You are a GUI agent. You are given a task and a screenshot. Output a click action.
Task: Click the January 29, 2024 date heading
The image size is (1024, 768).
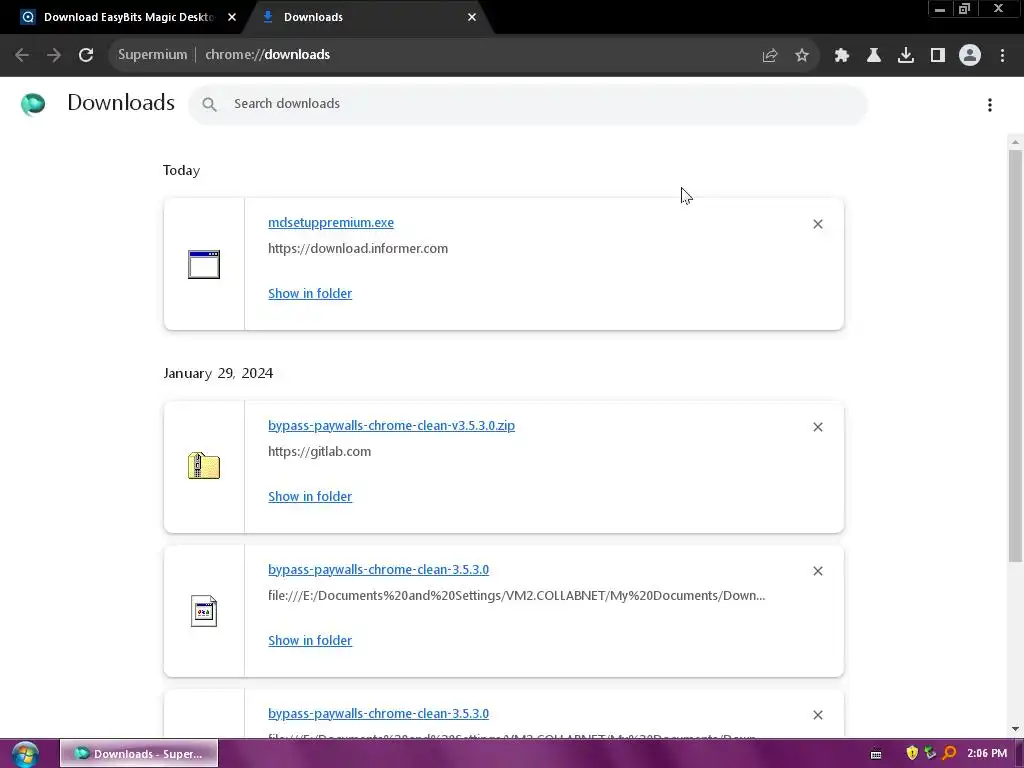pyautogui.click(x=218, y=373)
